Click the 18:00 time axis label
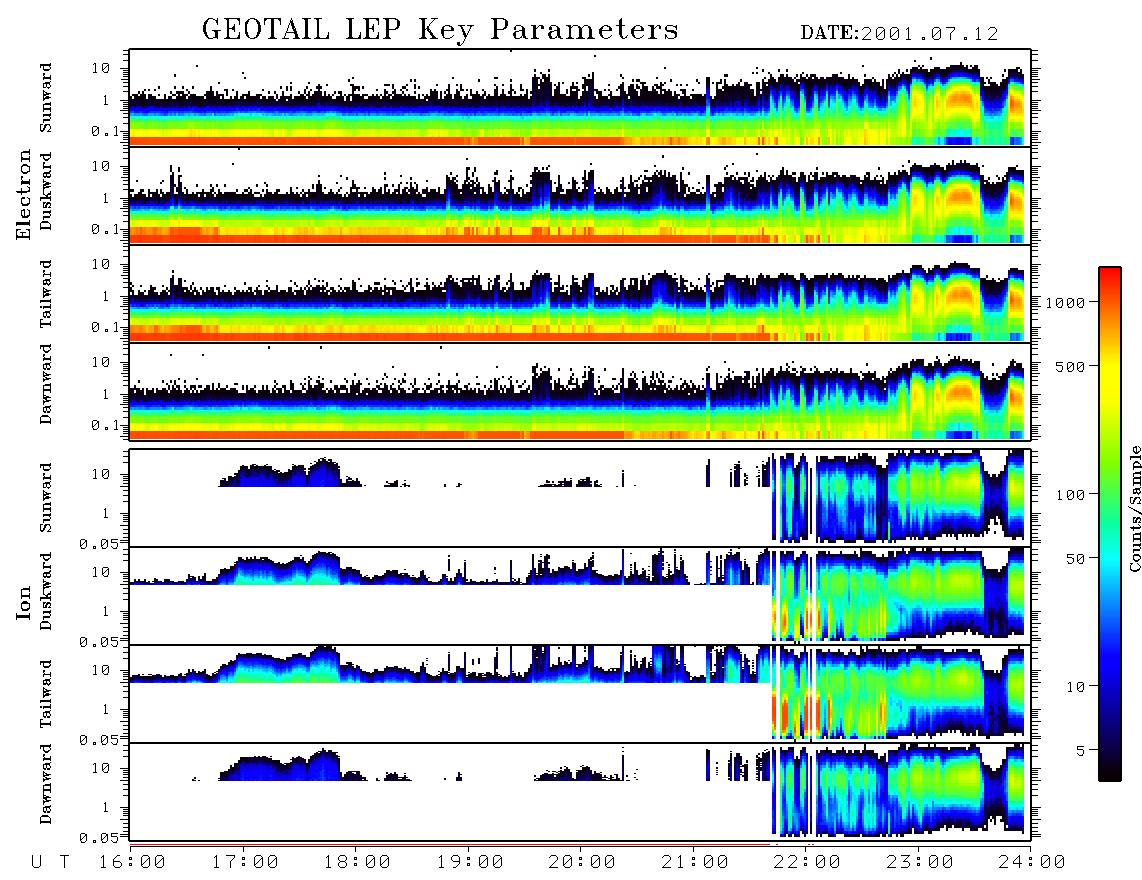Viewport: 1142px width, 880px height. pos(357,863)
